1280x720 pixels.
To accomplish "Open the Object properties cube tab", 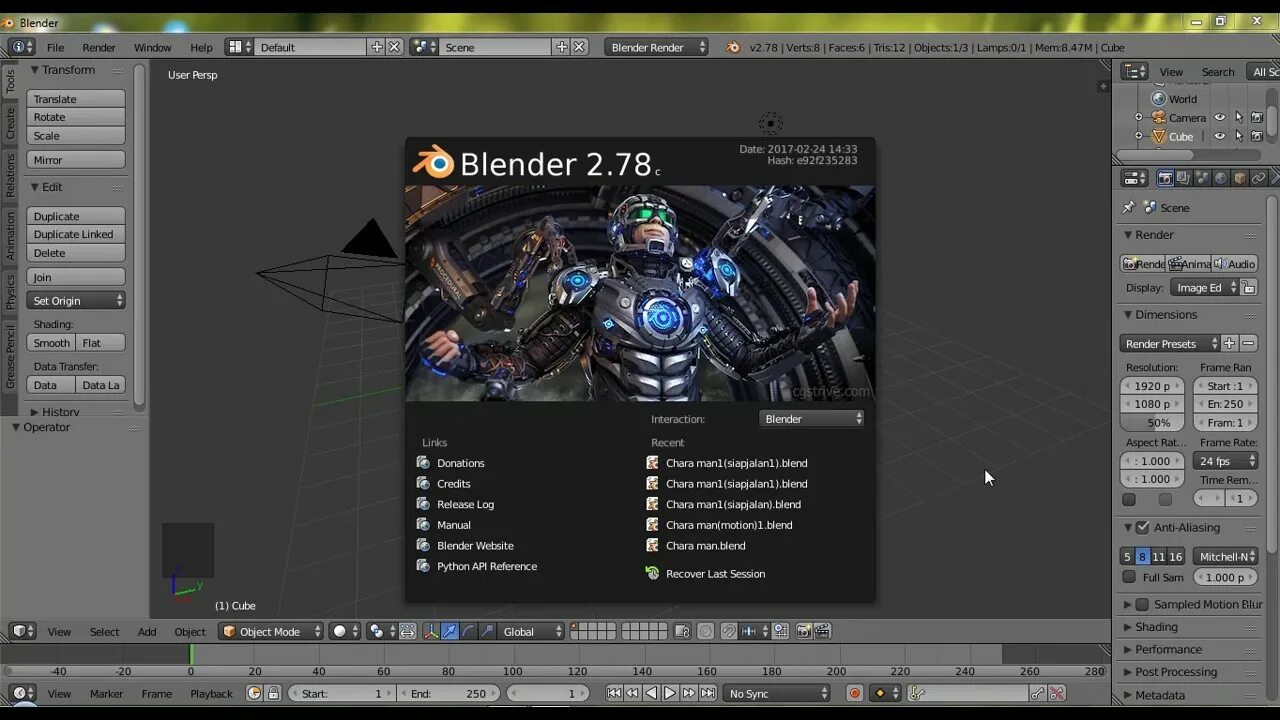I will tap(1240, 178).
